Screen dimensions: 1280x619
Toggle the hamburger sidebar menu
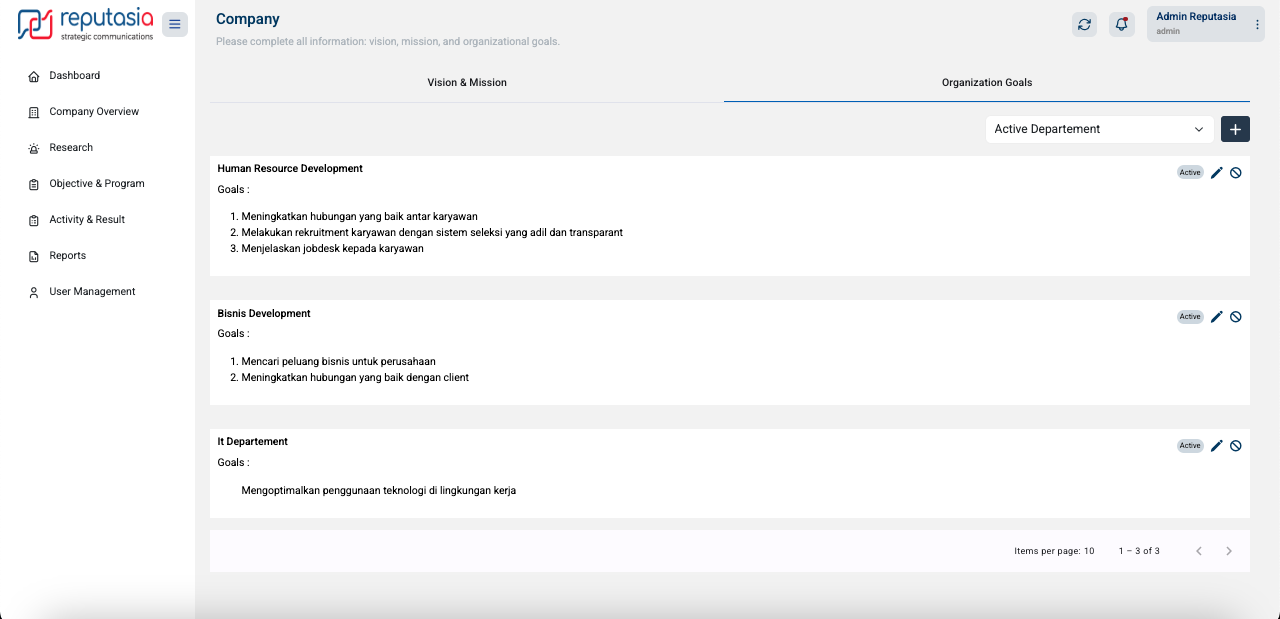tap(175, 25)
